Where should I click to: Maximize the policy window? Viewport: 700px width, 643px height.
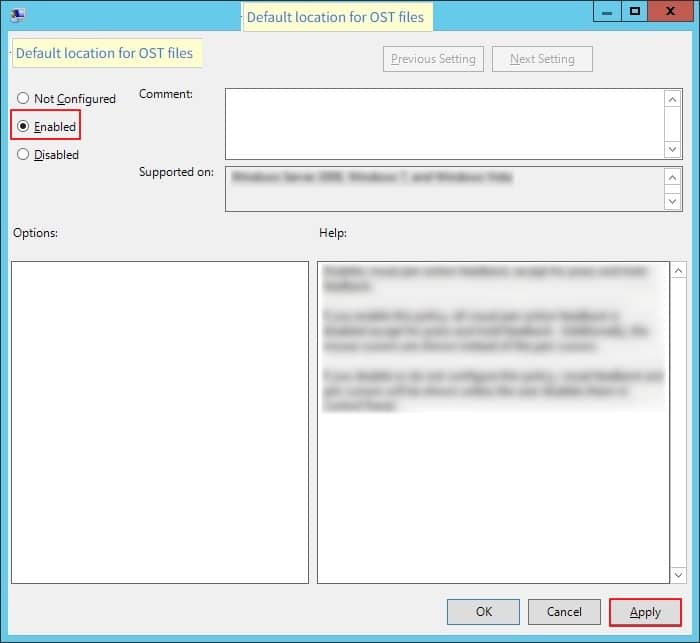click(634, 12)
